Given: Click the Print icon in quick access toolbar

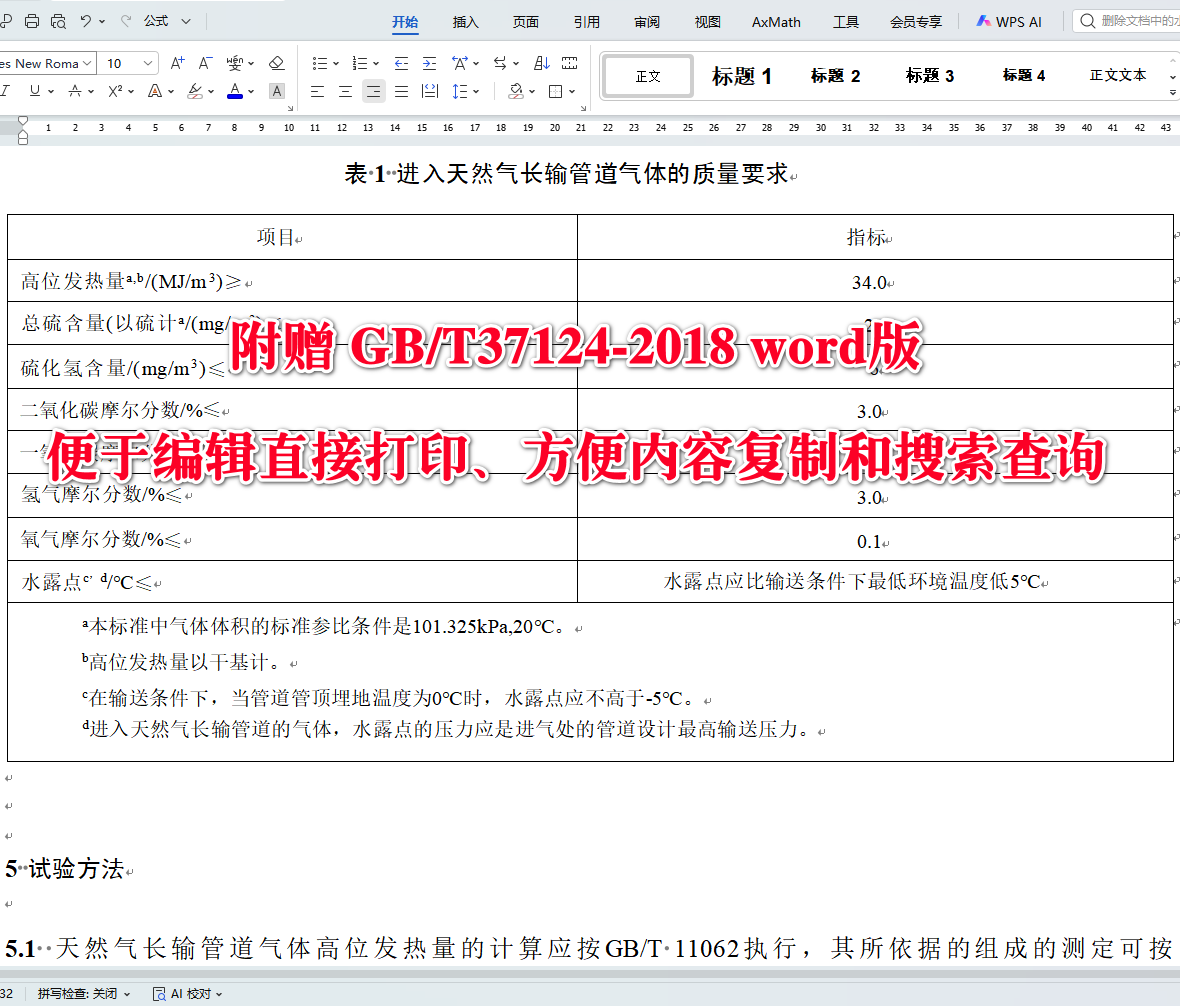Looking at the screenshot, I should [x=32, y=21].
